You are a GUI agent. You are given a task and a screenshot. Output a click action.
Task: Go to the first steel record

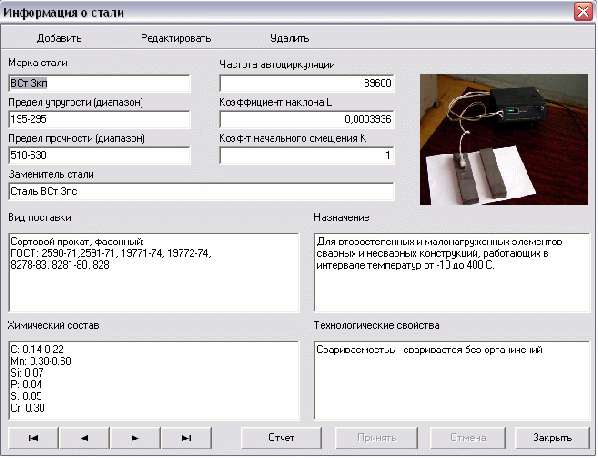pos(33,438)
